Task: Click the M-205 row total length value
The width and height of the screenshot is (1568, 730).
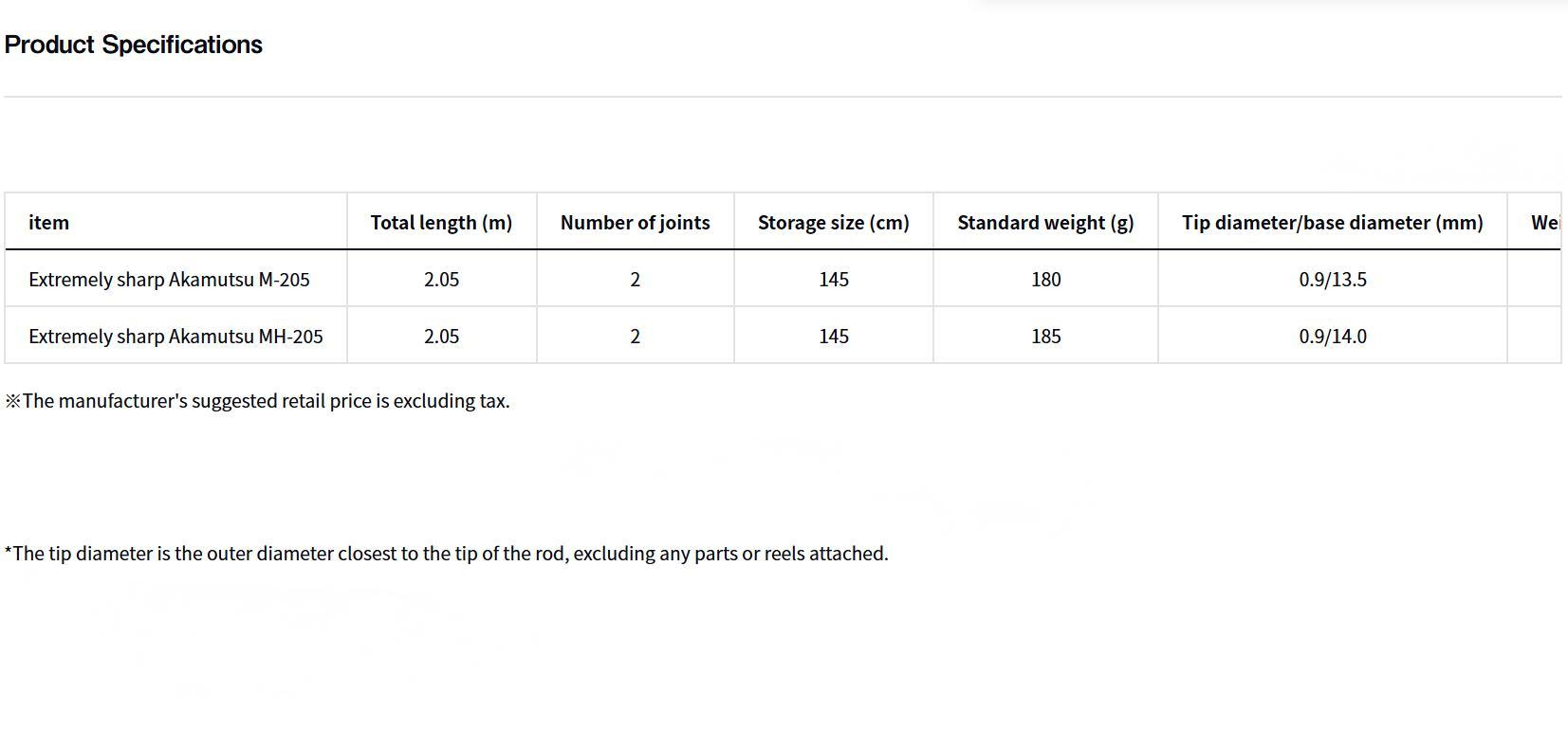Action: pos(441,280)
